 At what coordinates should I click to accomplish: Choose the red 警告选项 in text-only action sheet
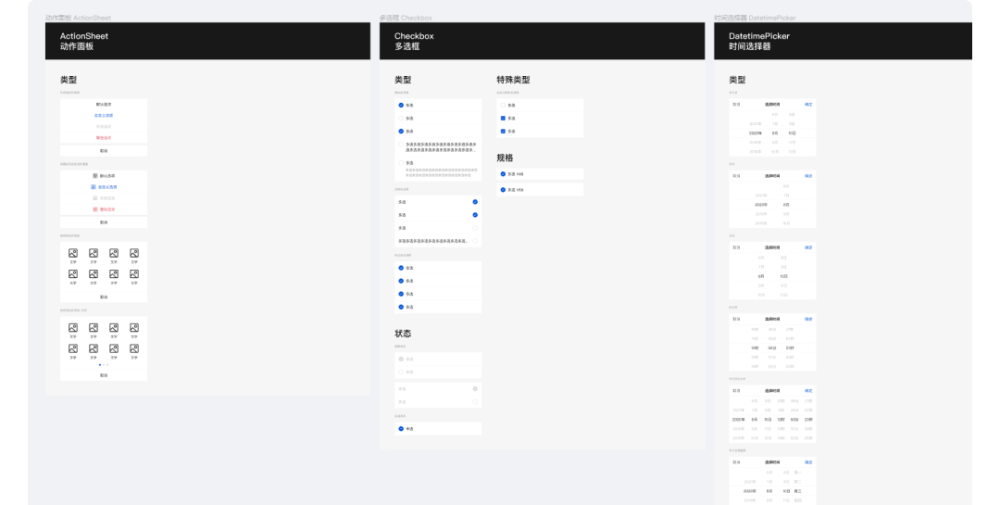point(103,138)
